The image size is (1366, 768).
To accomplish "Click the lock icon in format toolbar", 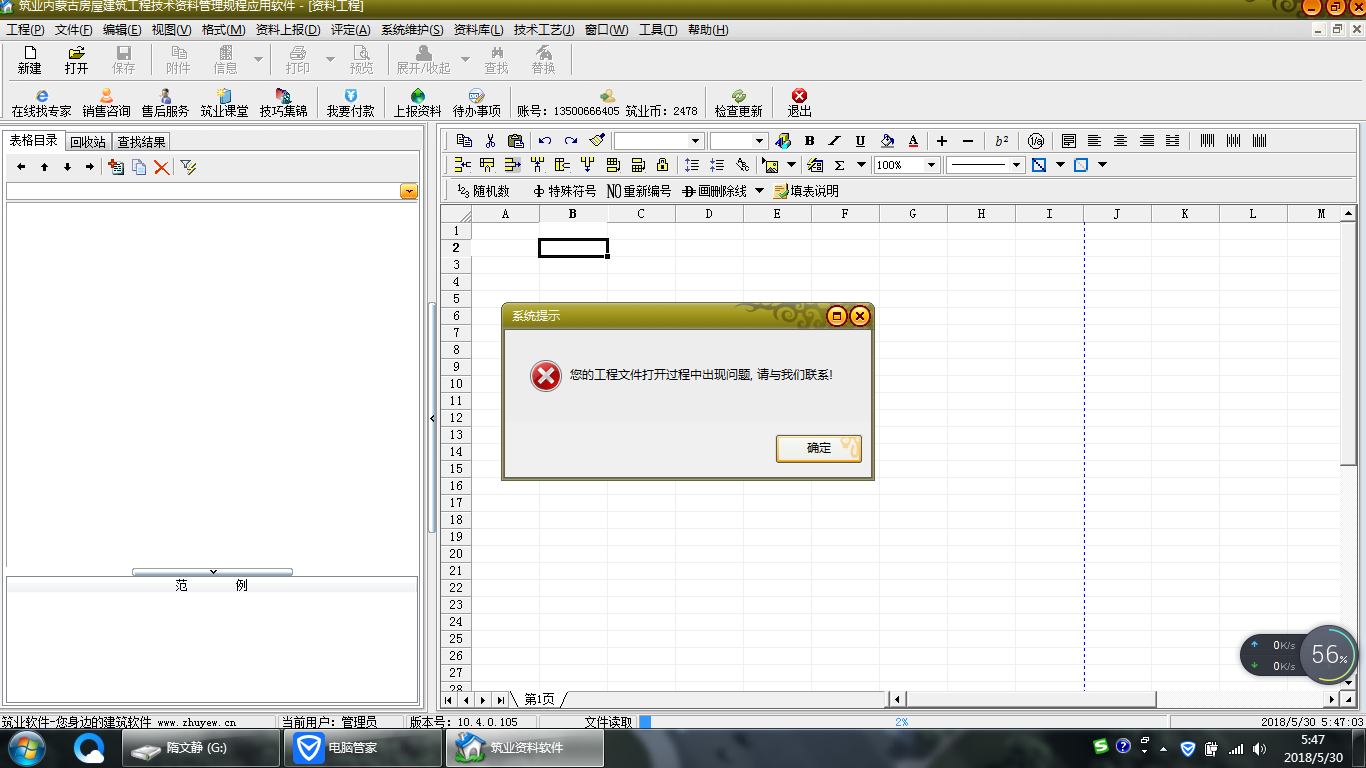I will [662, 165].
